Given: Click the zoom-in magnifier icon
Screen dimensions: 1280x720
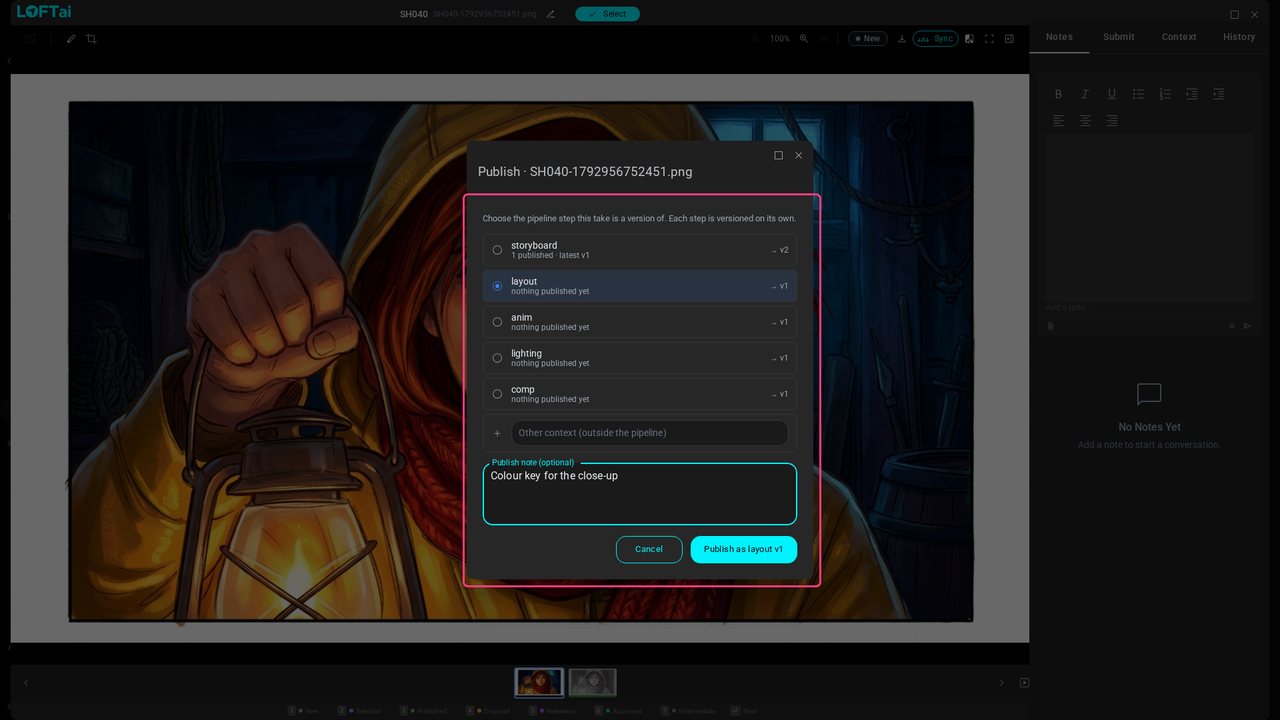Looking at the screenshot, I should pyautogui.click(x=803, y=39).
